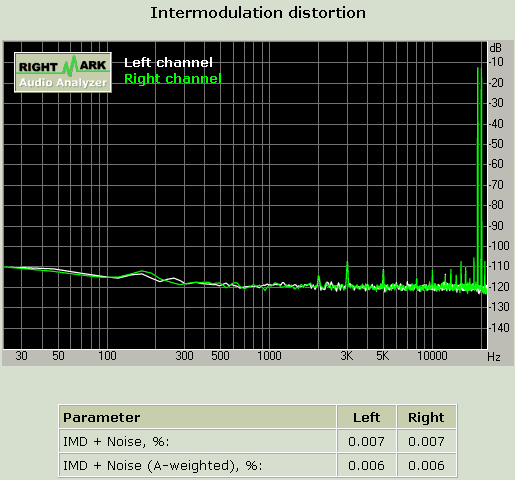Click Left value 0.007 for IMD + Noise

tap(366, 441)
